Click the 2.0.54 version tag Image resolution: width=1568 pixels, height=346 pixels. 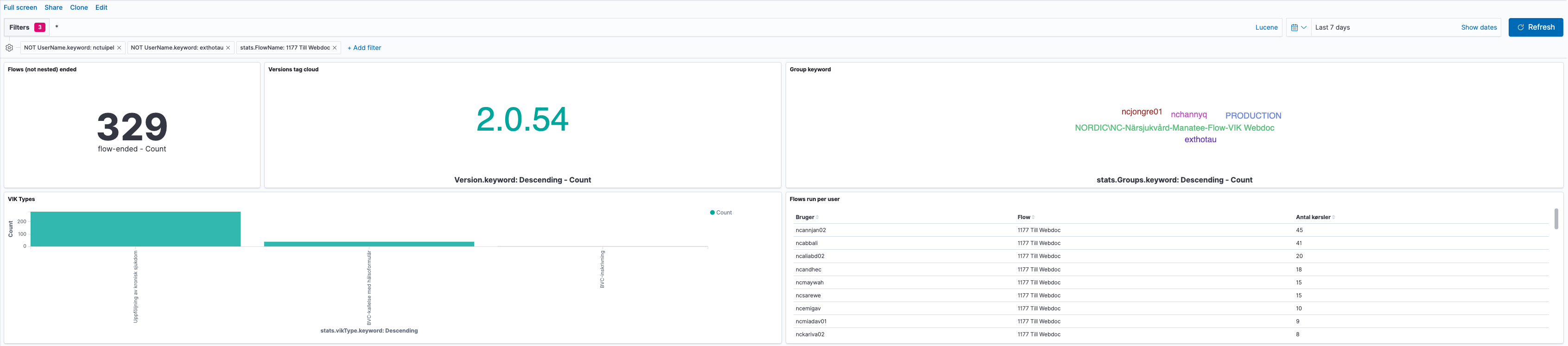click(522, 119)
